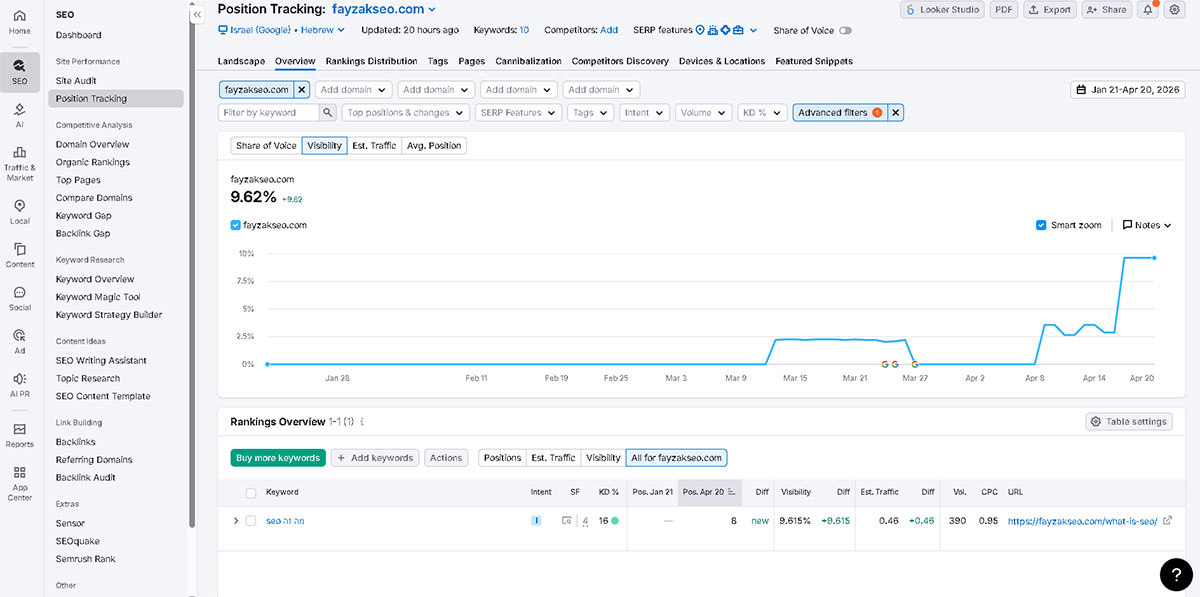Open the App Center in left rail
This screenshot has width=1200, height=597.
pyautogui.click(x=20, y=482)
